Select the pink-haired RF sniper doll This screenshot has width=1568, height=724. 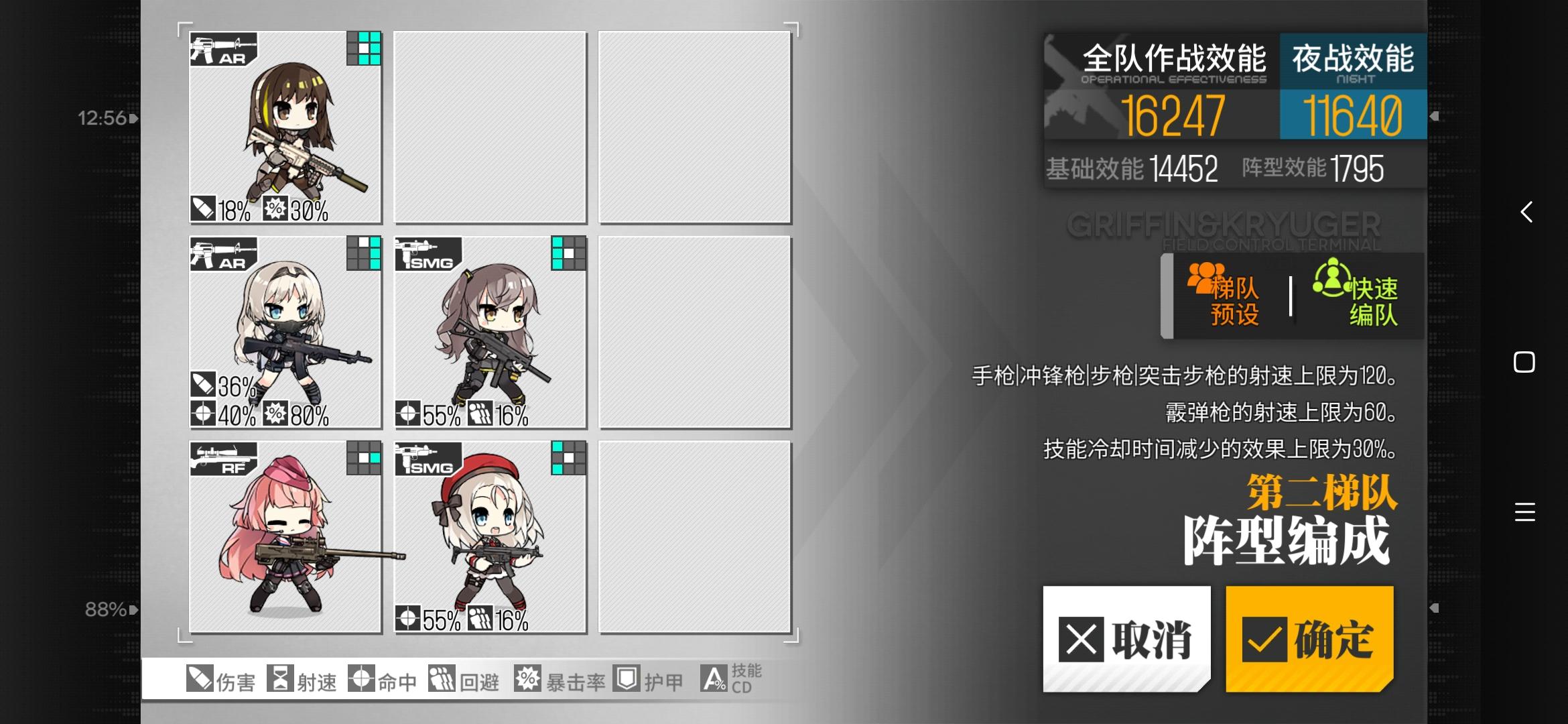tap(285, 537)
